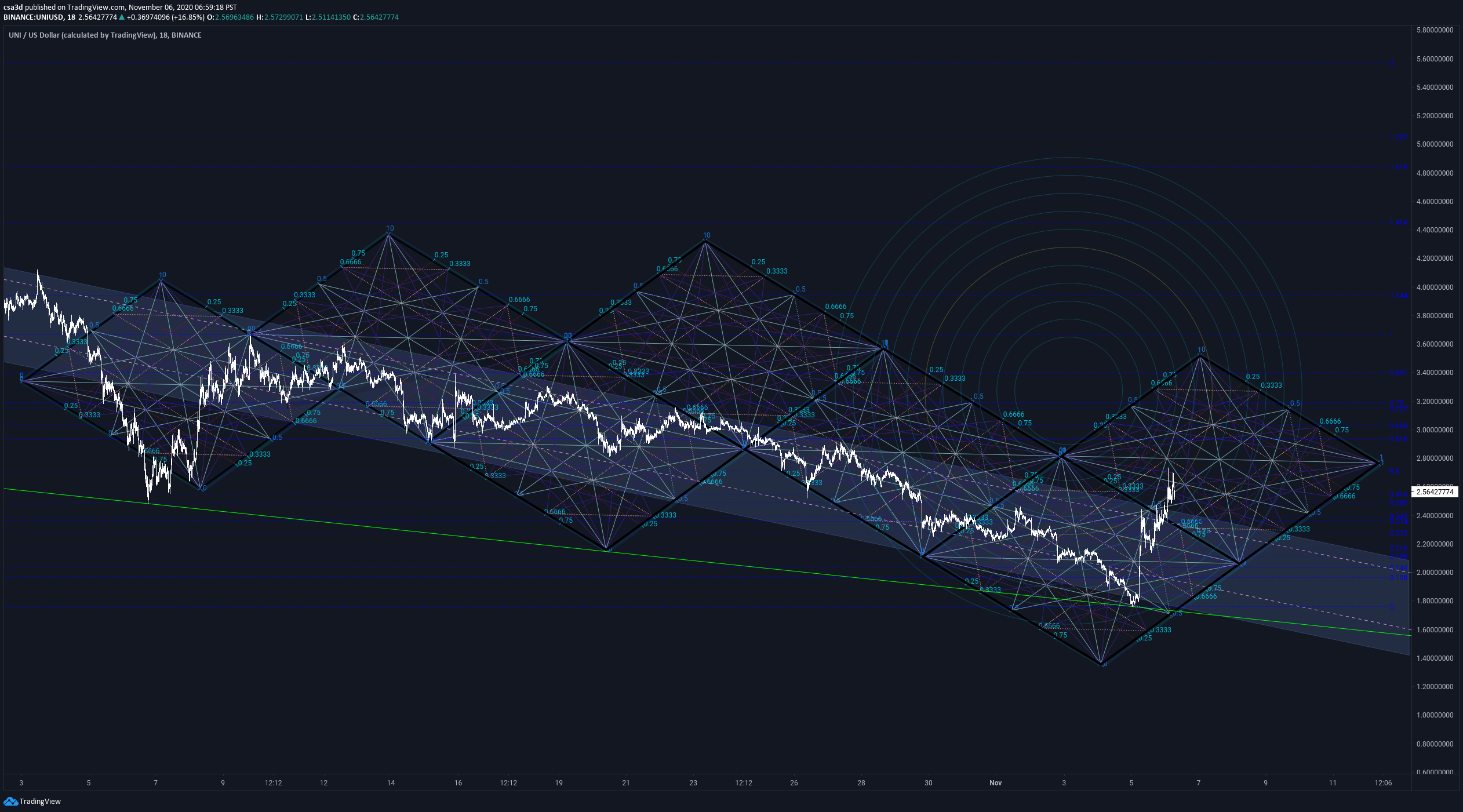Click the Nov month label on time axis

point(995,783)
